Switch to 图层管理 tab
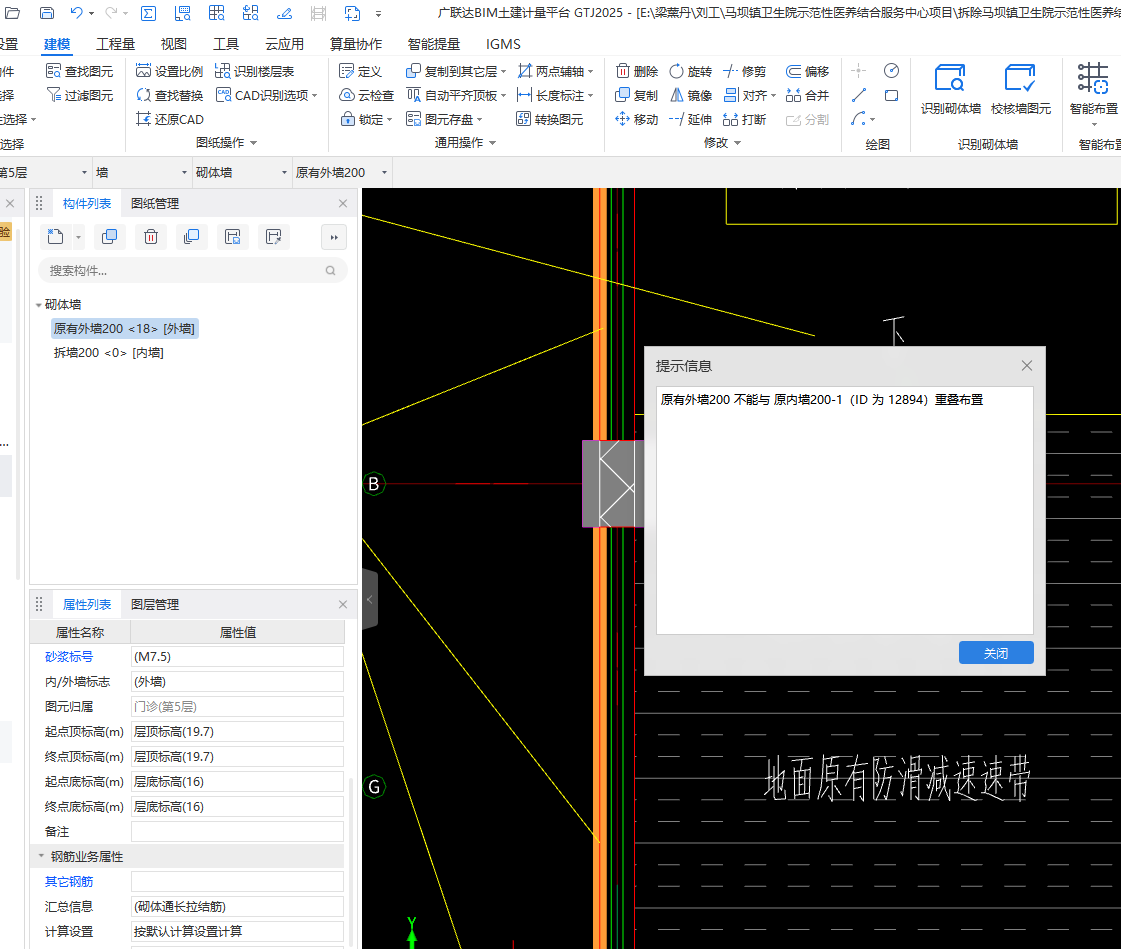This screenshot has height=949, width=1121. (x=155, y=605)
